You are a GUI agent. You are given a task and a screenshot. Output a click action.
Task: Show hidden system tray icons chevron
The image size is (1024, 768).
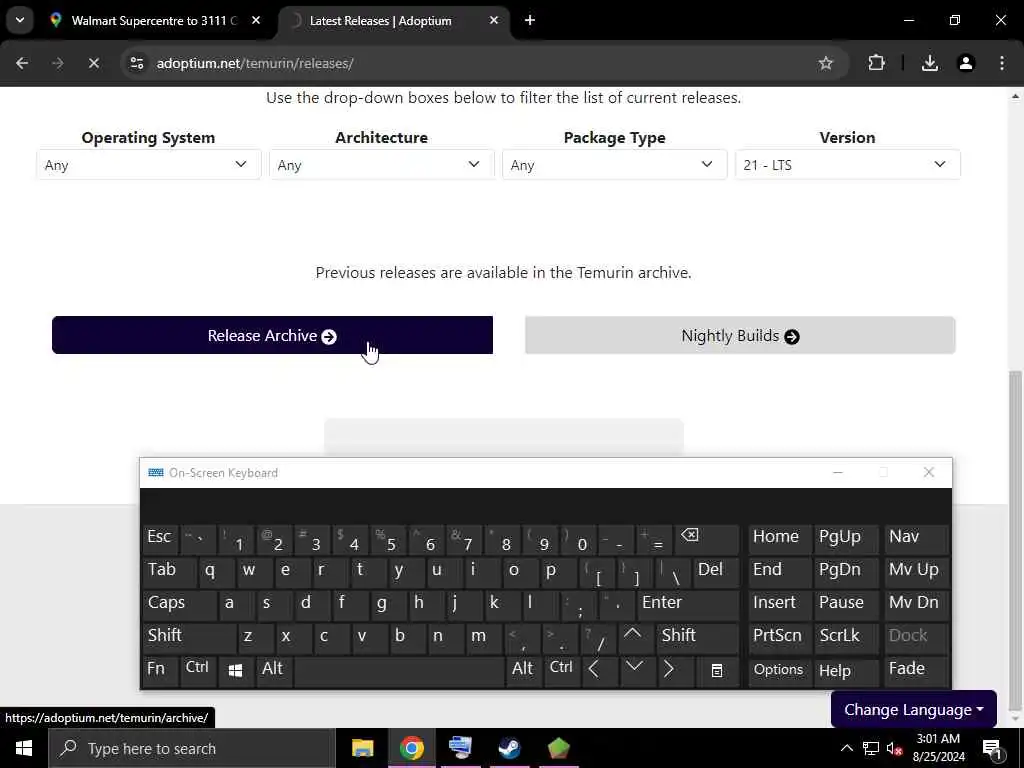point(846,748)
